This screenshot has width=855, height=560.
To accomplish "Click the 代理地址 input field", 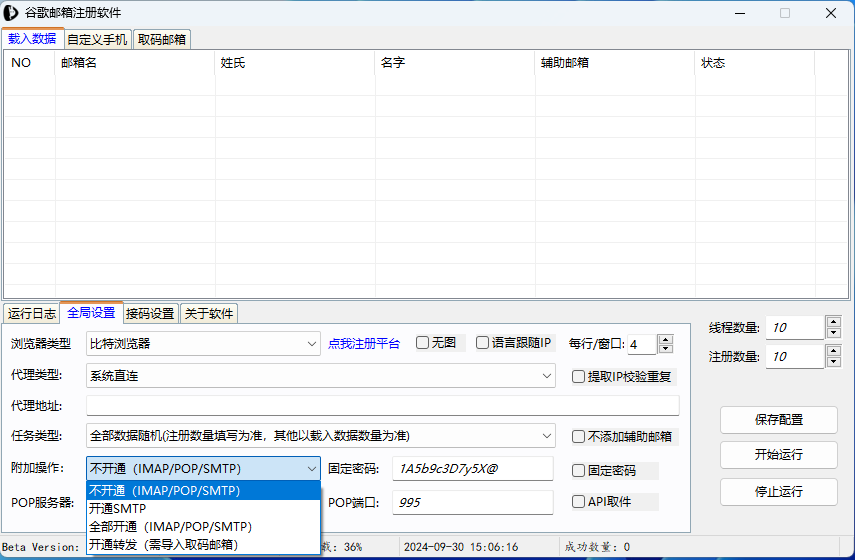I will click(x=382, y=405).
